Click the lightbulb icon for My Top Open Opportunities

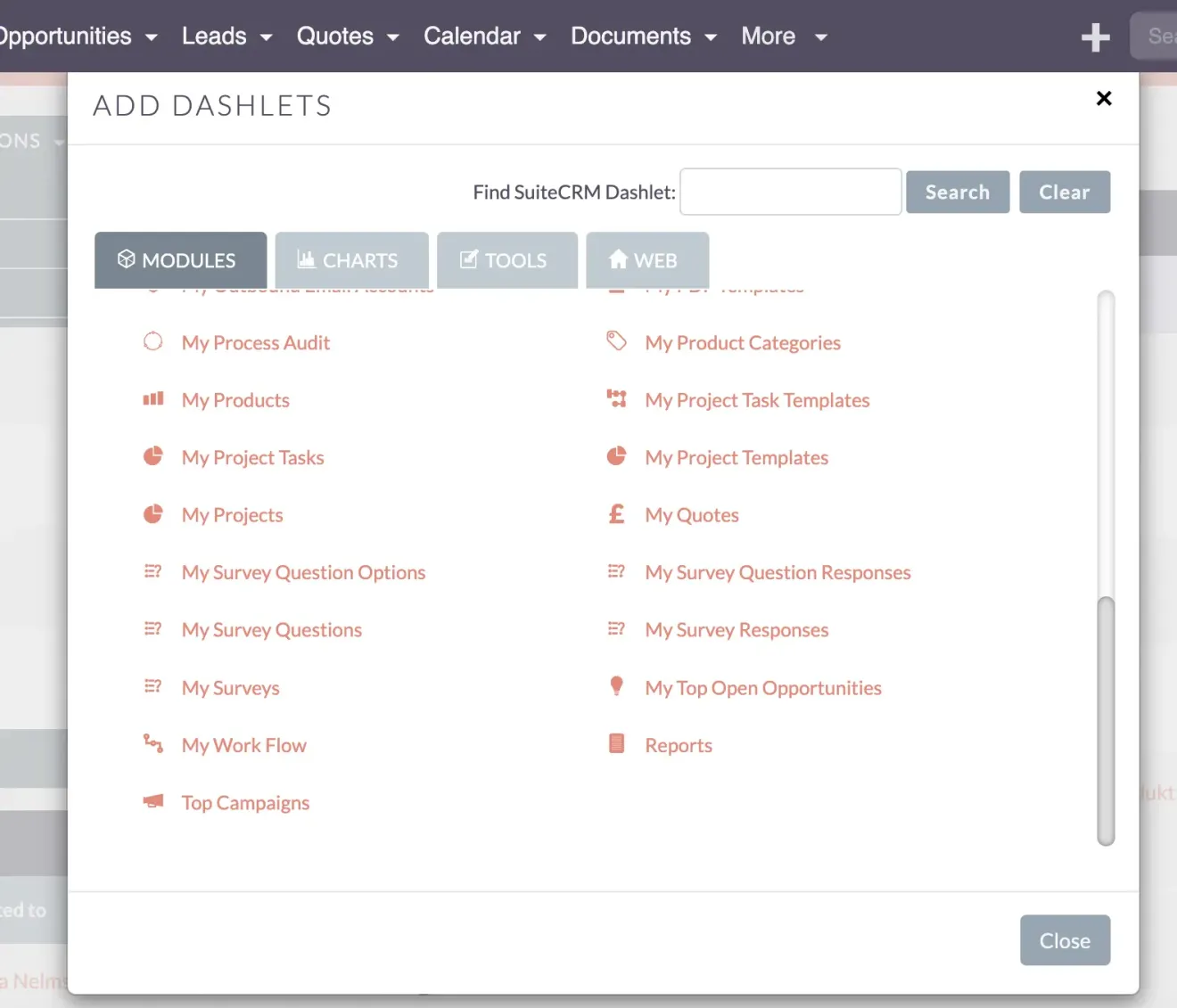616,685
